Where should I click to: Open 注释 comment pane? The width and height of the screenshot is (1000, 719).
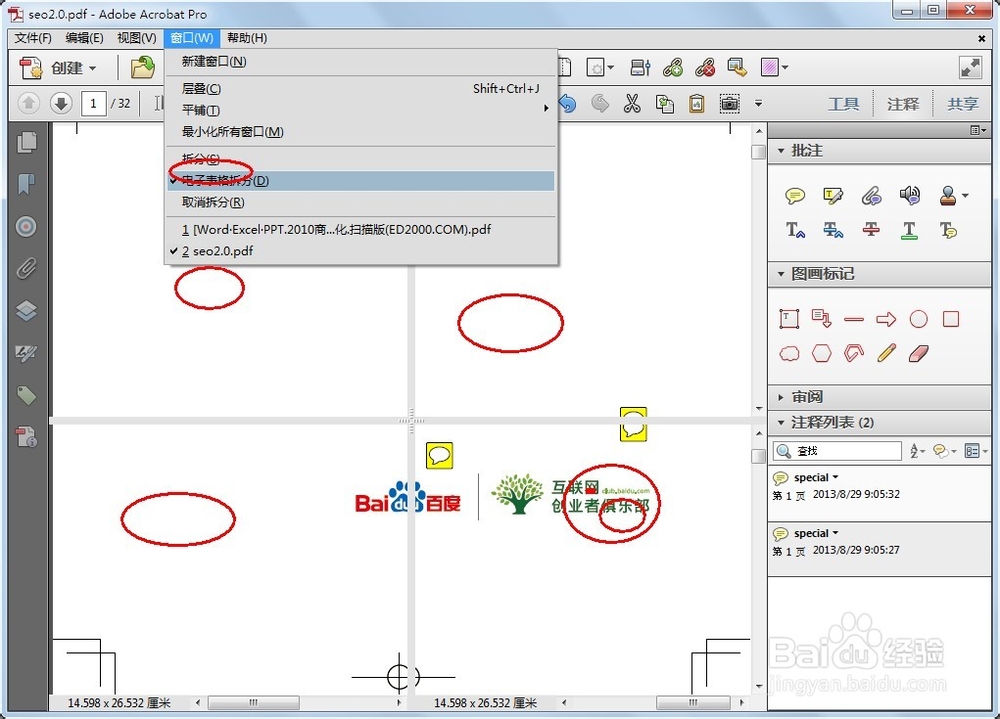(x=903, y=103)
